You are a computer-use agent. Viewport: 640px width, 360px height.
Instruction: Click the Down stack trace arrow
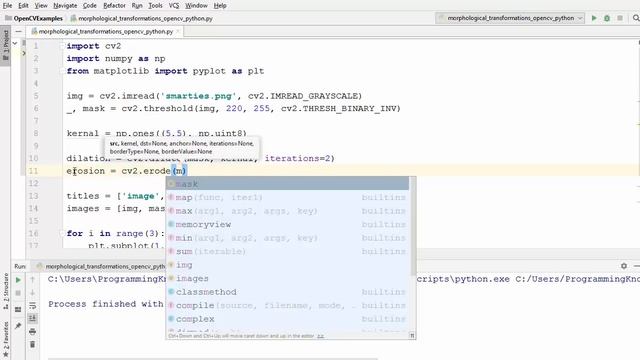click(x=33, y=293)
